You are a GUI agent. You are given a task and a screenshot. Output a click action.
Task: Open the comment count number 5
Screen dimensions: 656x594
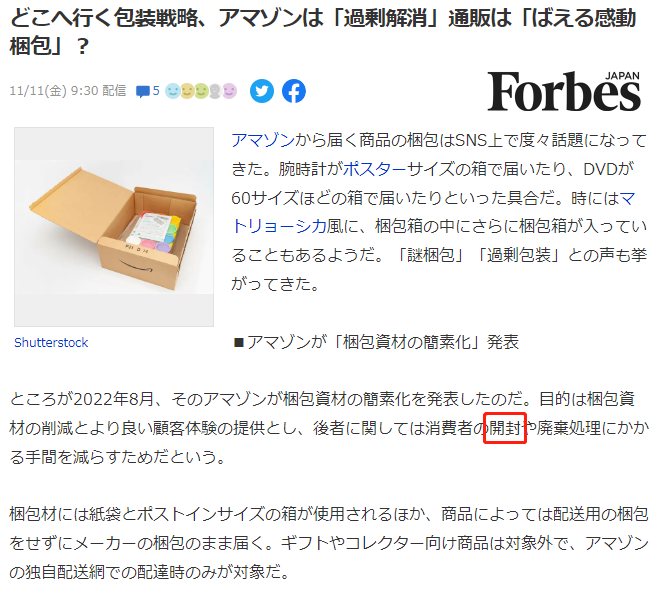(x=156, y=91)
